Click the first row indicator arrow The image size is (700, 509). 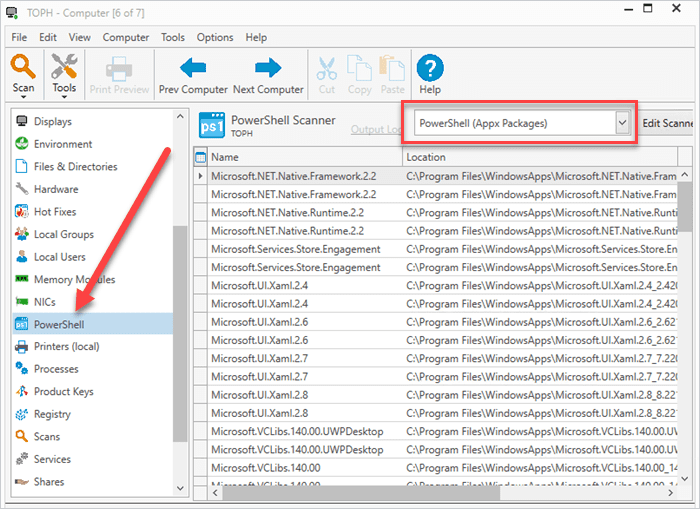[200, 176]
